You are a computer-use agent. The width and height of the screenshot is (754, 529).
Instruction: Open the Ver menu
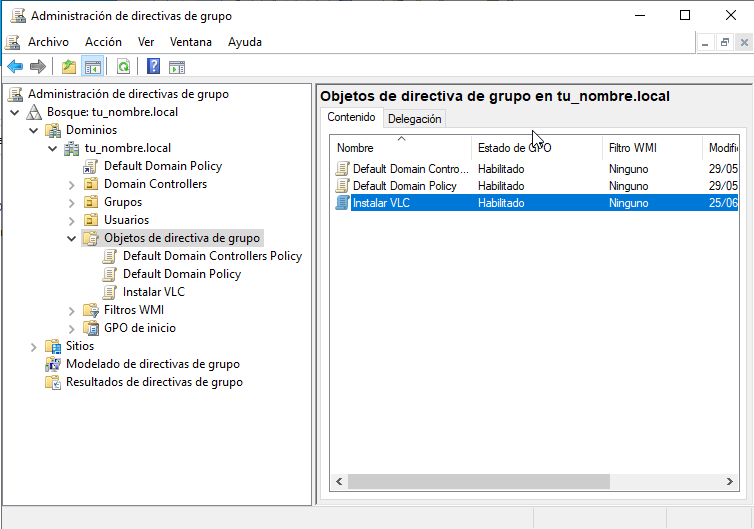tap(146, 42)
